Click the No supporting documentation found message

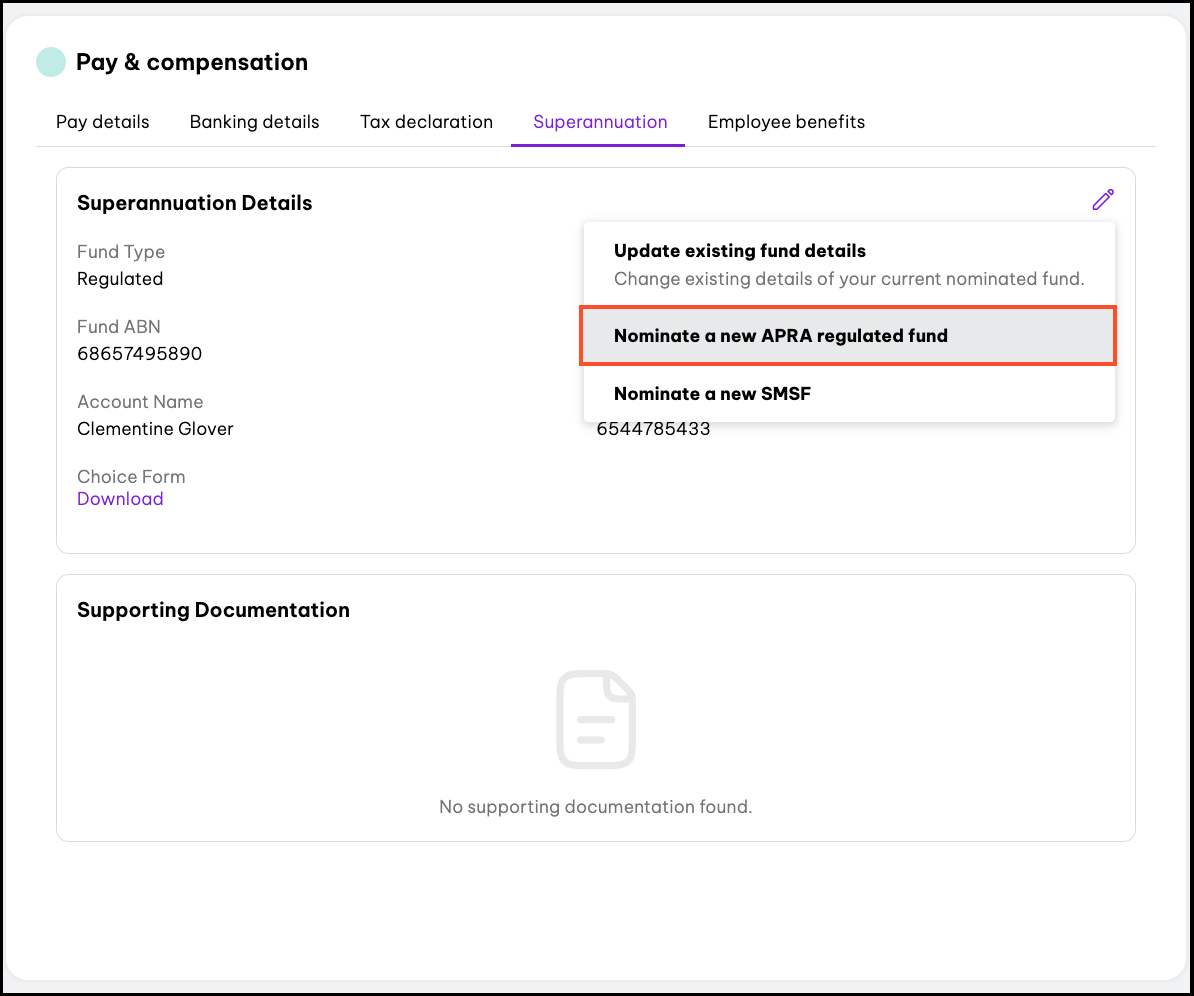[595, 806]
